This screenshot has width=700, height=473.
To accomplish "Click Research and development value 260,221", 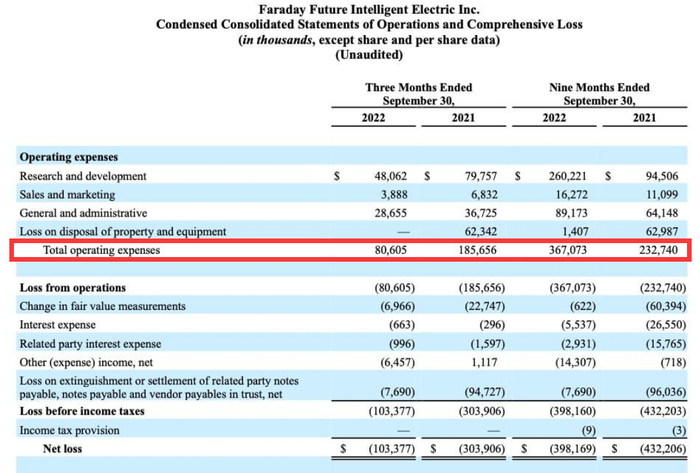I will (568, 176).
